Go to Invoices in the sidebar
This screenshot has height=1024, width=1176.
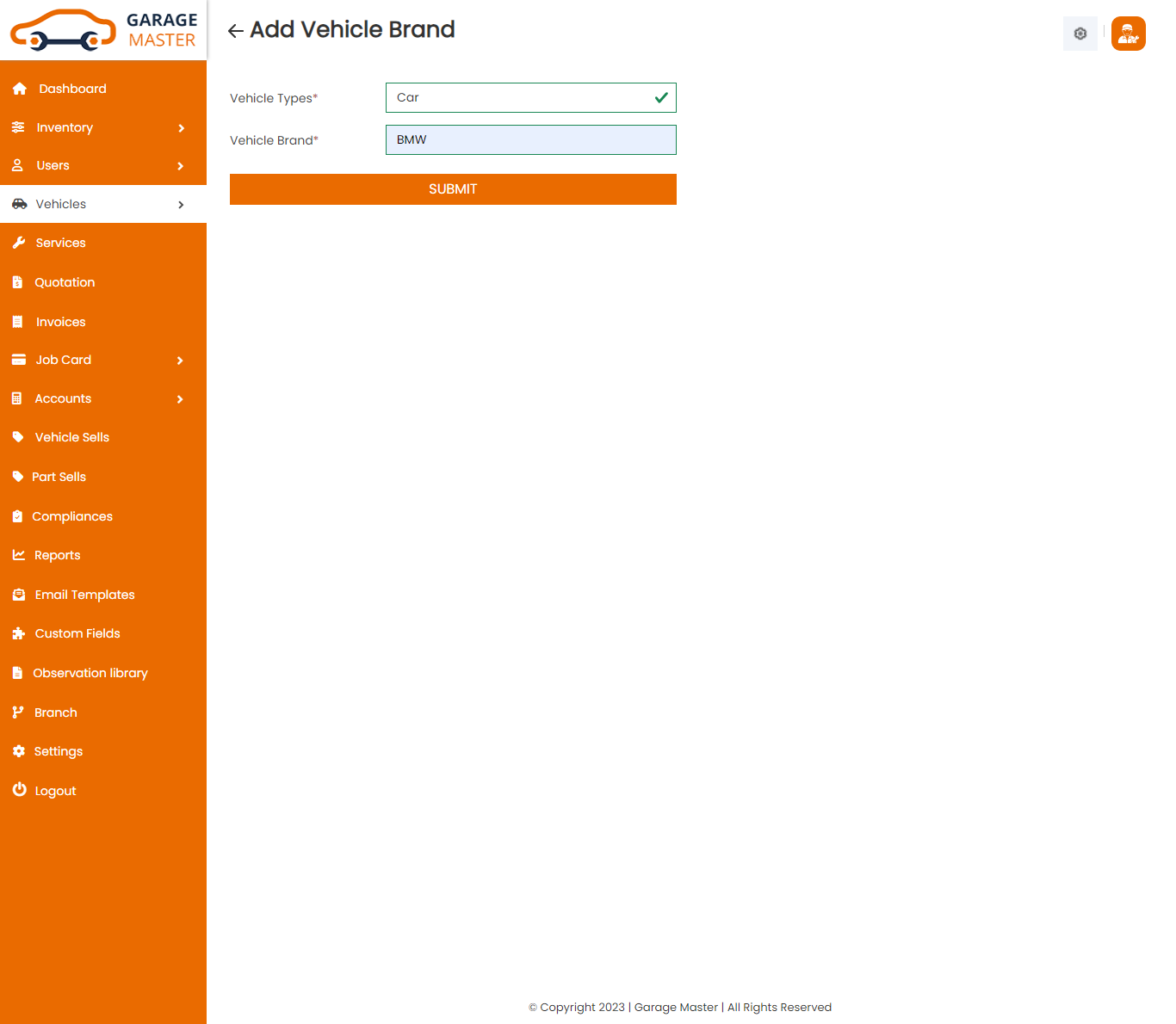coord(60,322)
